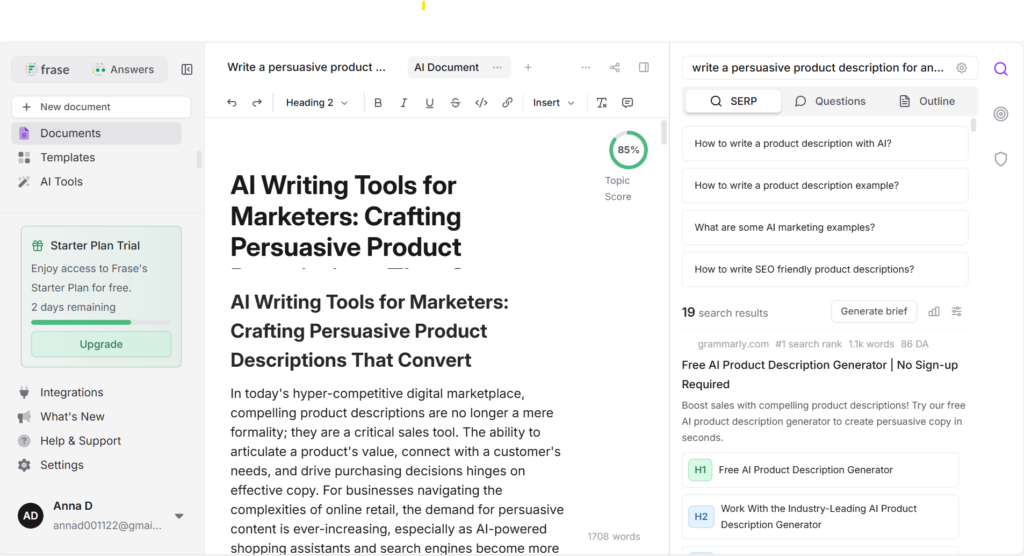Toggle italic formatting
Screen dimensions: 1024x556
coord(404,103)
